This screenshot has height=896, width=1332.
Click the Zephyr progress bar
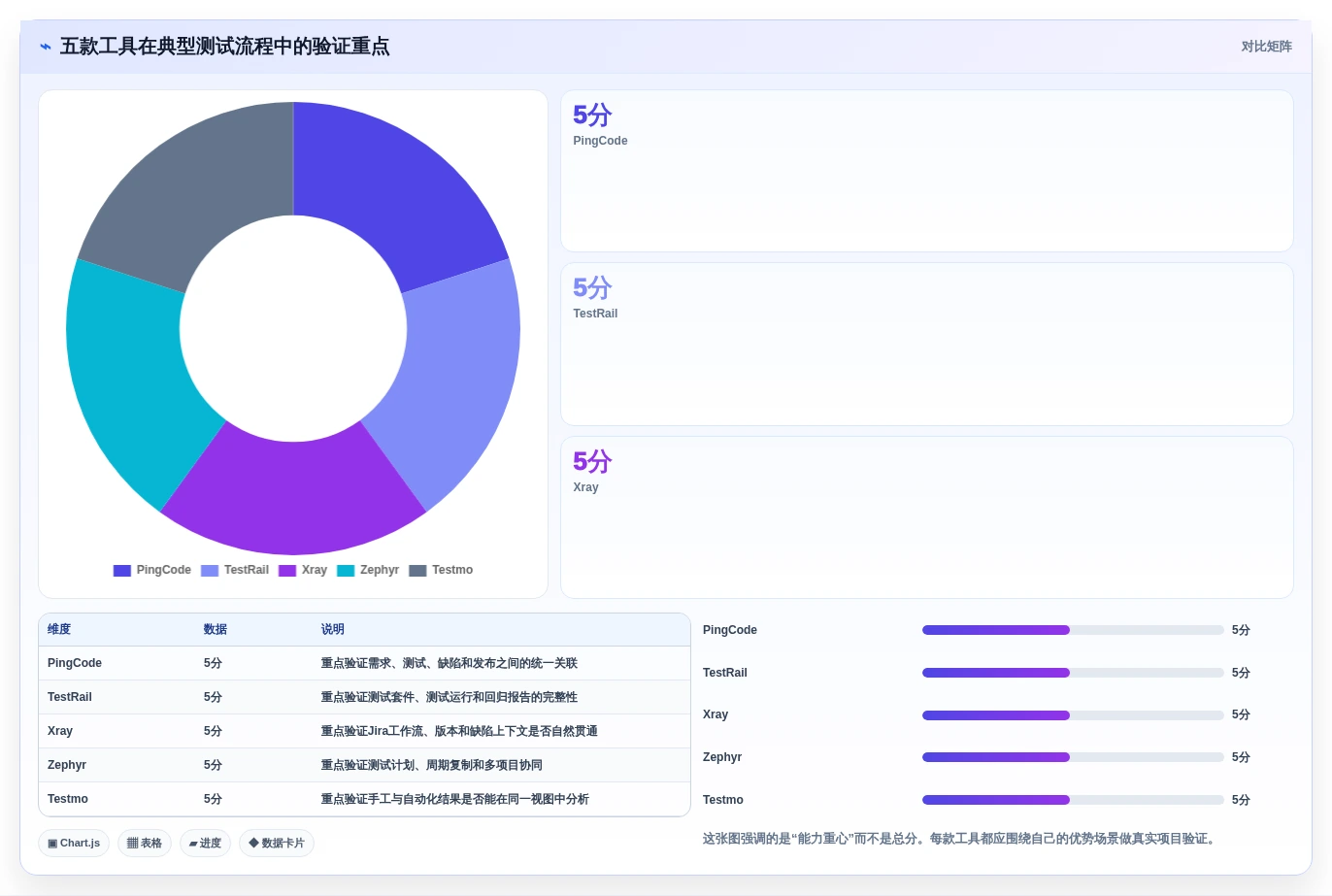click(x=1073, y=757)
